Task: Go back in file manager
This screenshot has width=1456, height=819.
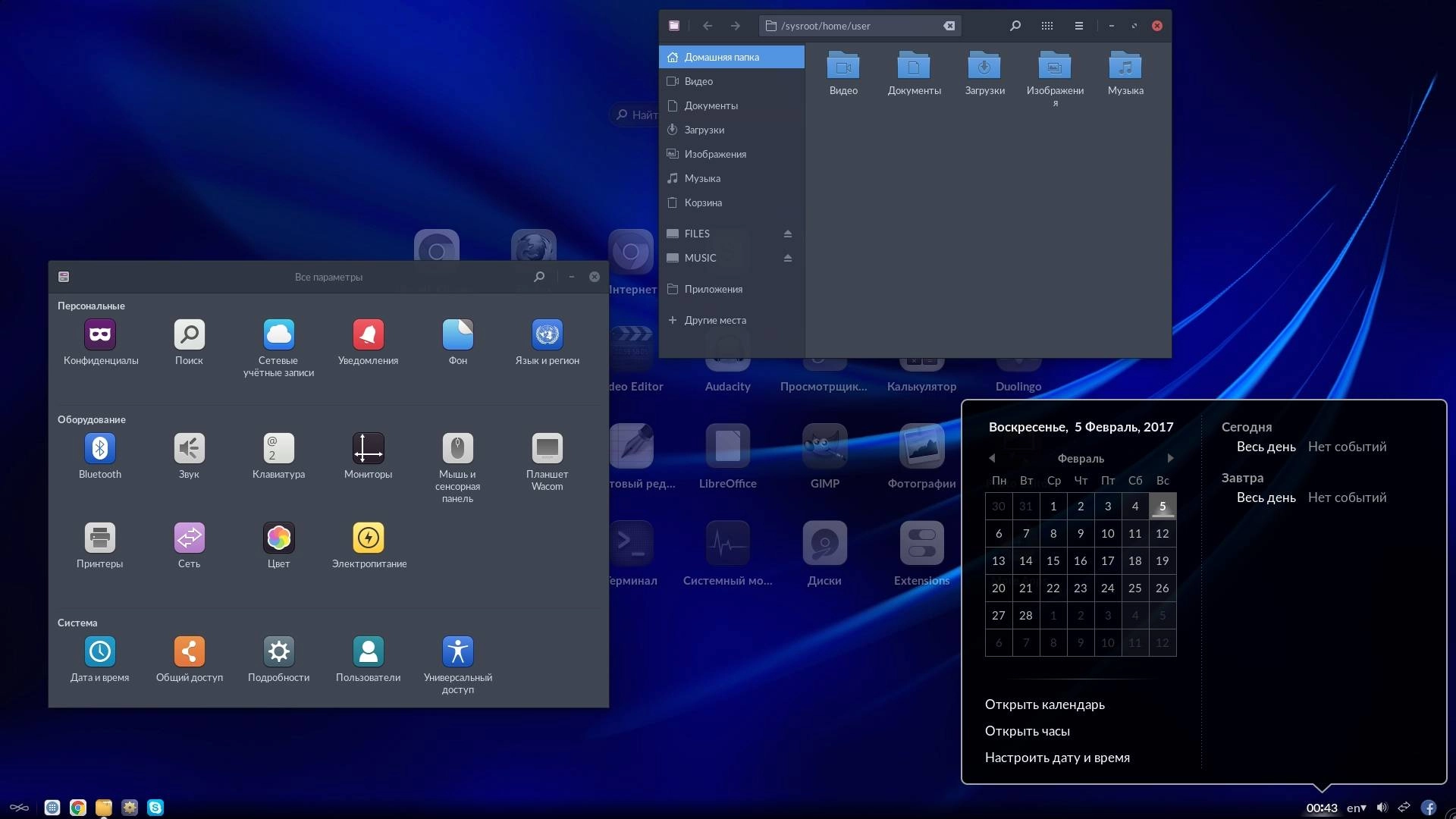Action: coord(708,26)
